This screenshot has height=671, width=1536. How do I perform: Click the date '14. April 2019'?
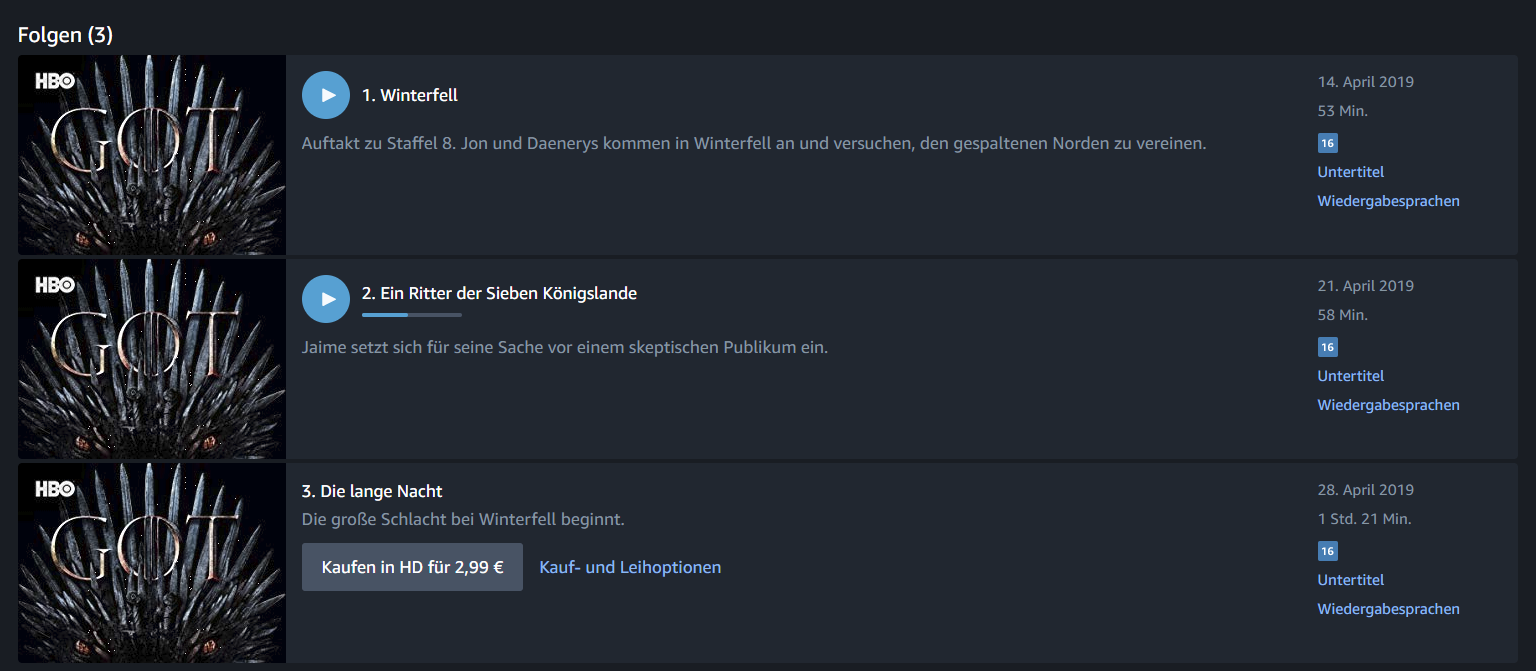(x=1366, y=82)
